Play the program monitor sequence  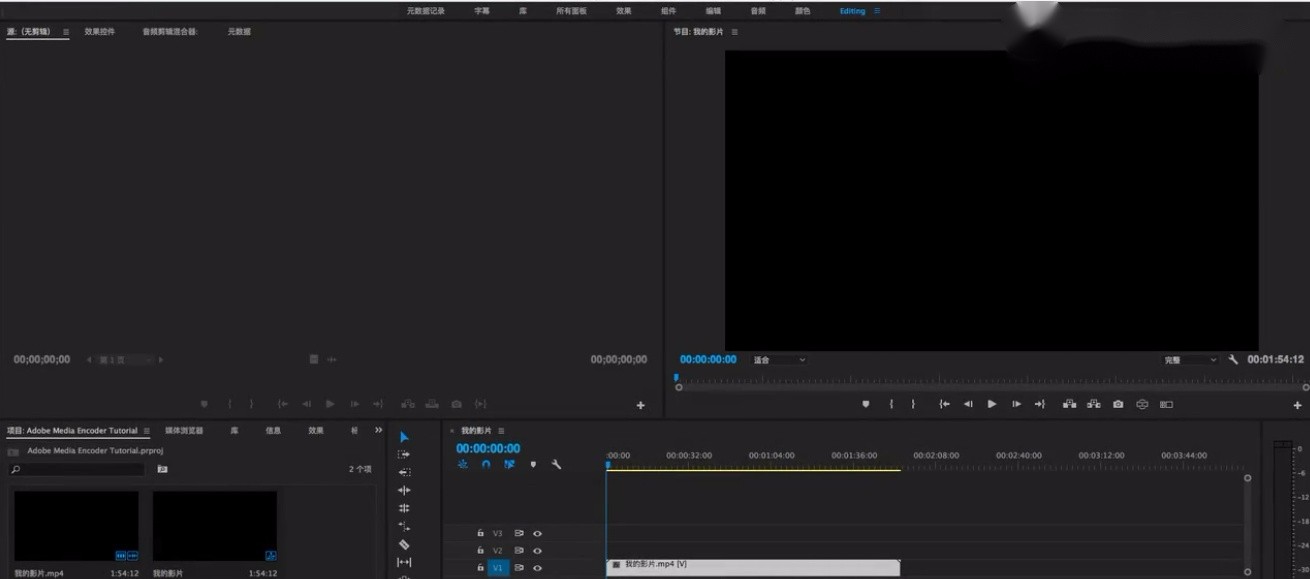[x=992, y=404]
